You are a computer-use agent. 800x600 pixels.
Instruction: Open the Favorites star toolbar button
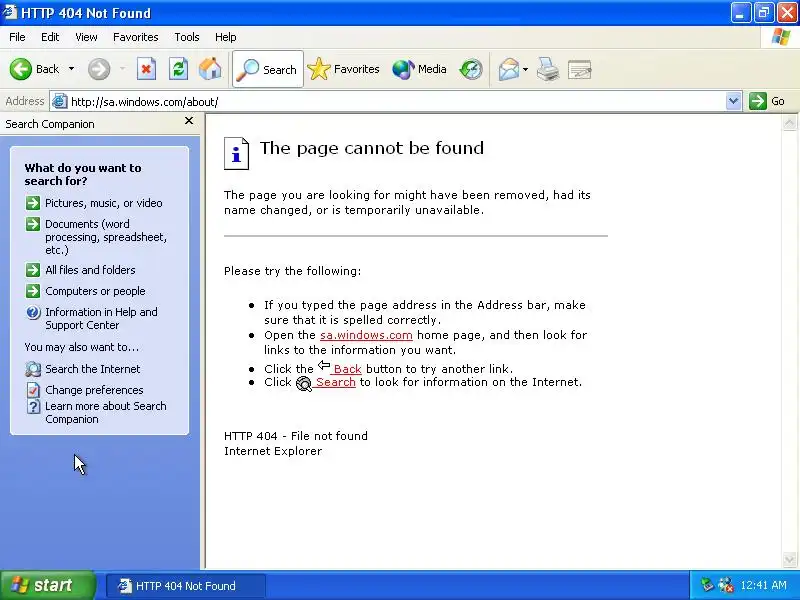click(x=343, y=69)
